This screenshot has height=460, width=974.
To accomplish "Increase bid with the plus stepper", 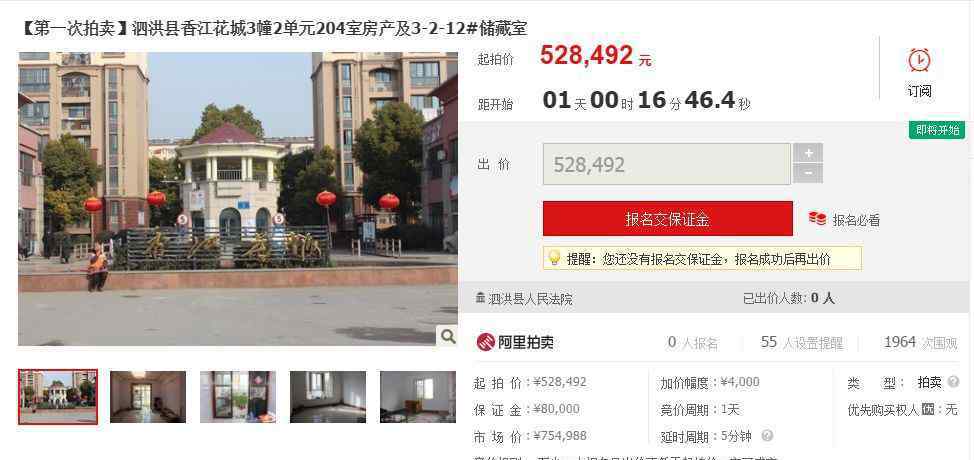I will coord(808,153).
